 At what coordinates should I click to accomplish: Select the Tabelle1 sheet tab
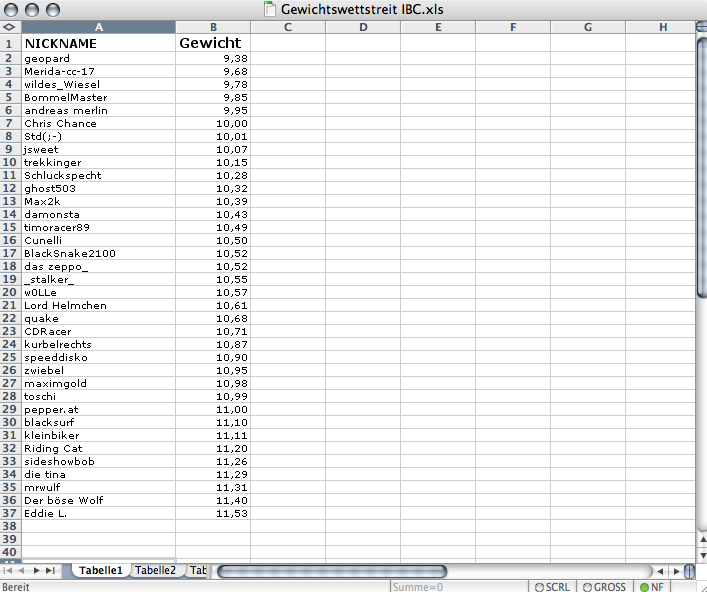(100, 570)
